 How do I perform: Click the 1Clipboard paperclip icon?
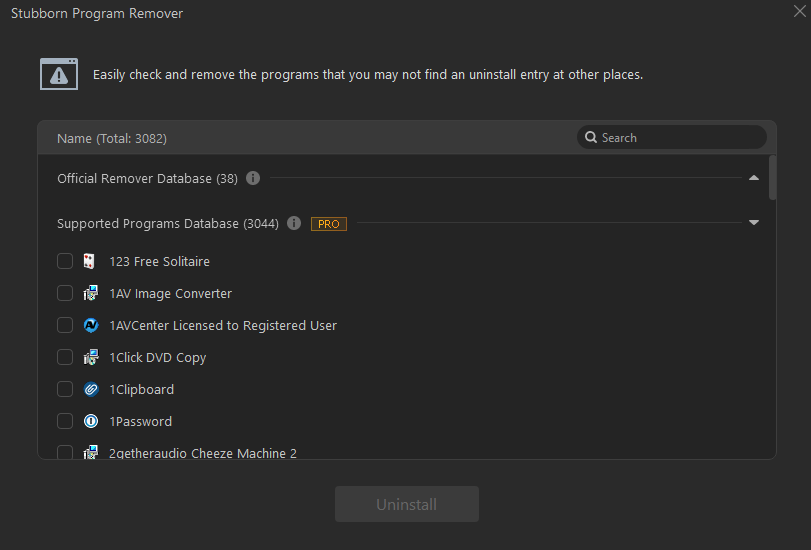[x=91, y=390]
